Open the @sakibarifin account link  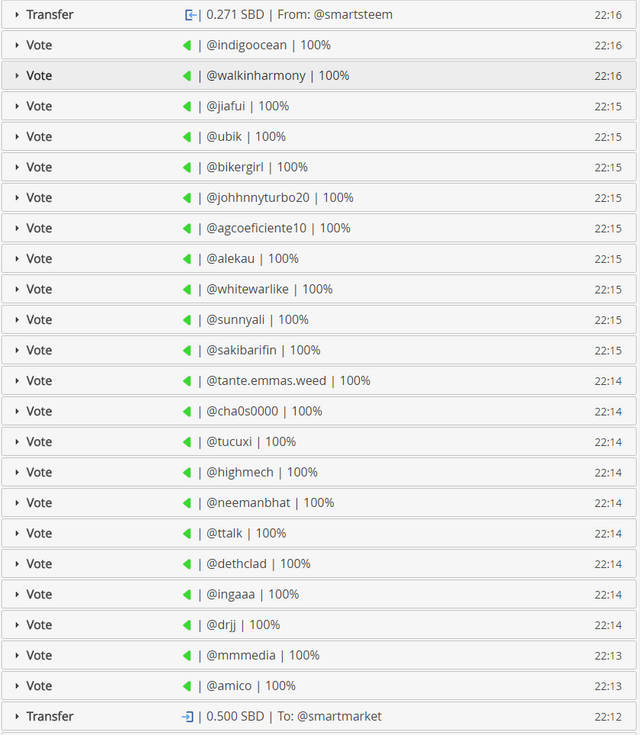[x=241, y=350]
